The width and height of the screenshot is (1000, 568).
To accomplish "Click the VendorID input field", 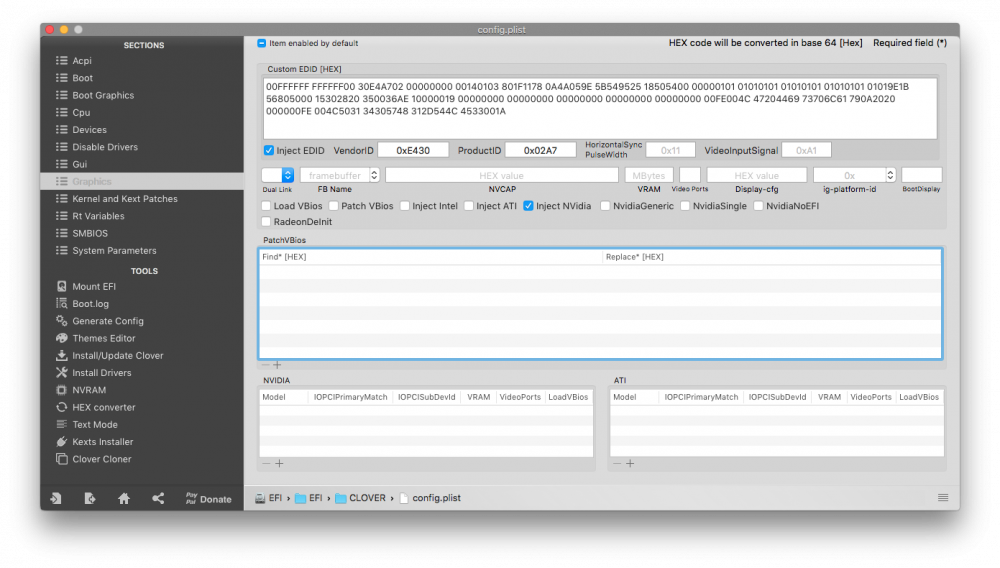I will [413, 150].
